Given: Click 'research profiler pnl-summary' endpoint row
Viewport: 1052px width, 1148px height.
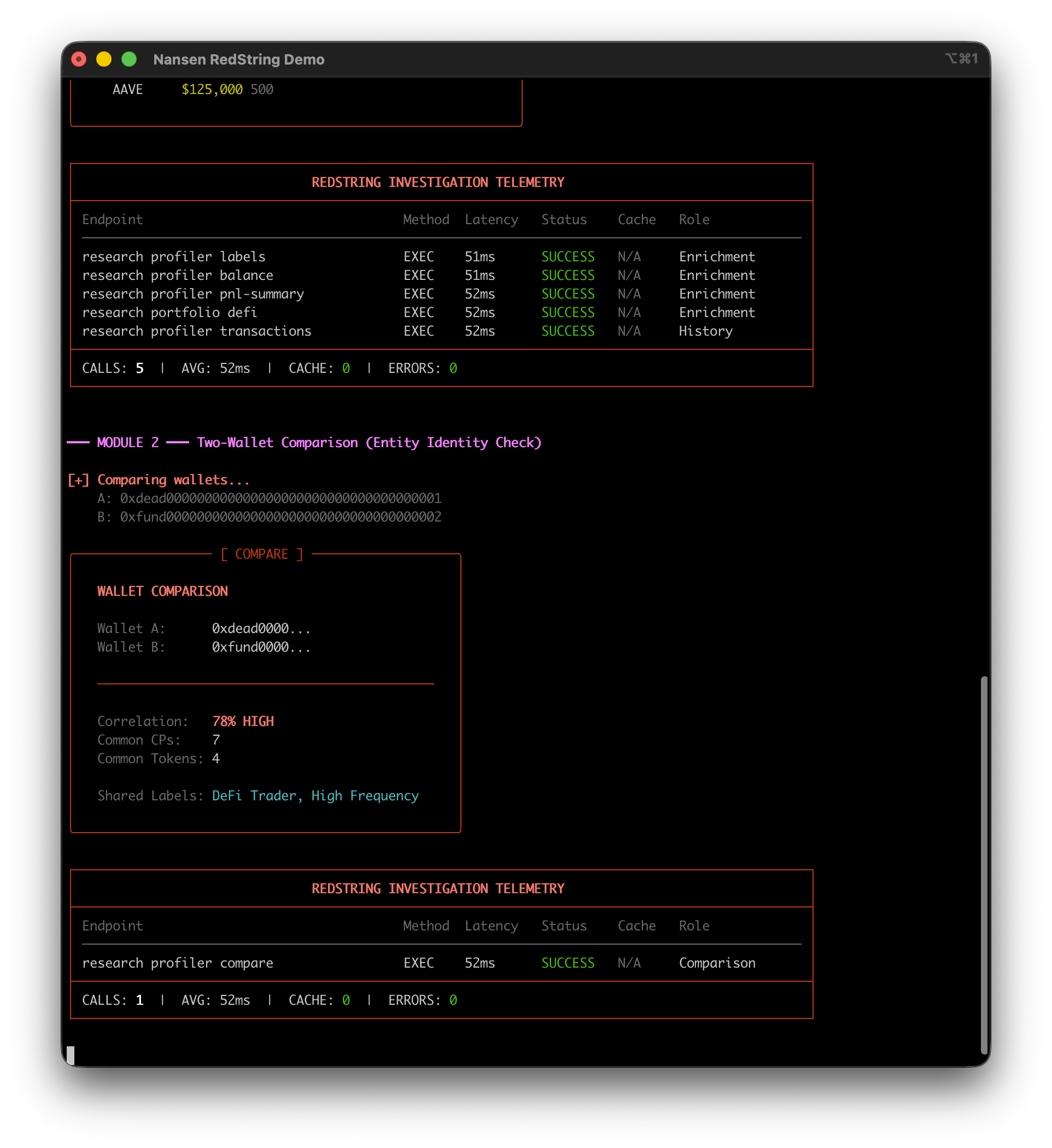Looking at the screenshot, I should click(x=441, y=294).
